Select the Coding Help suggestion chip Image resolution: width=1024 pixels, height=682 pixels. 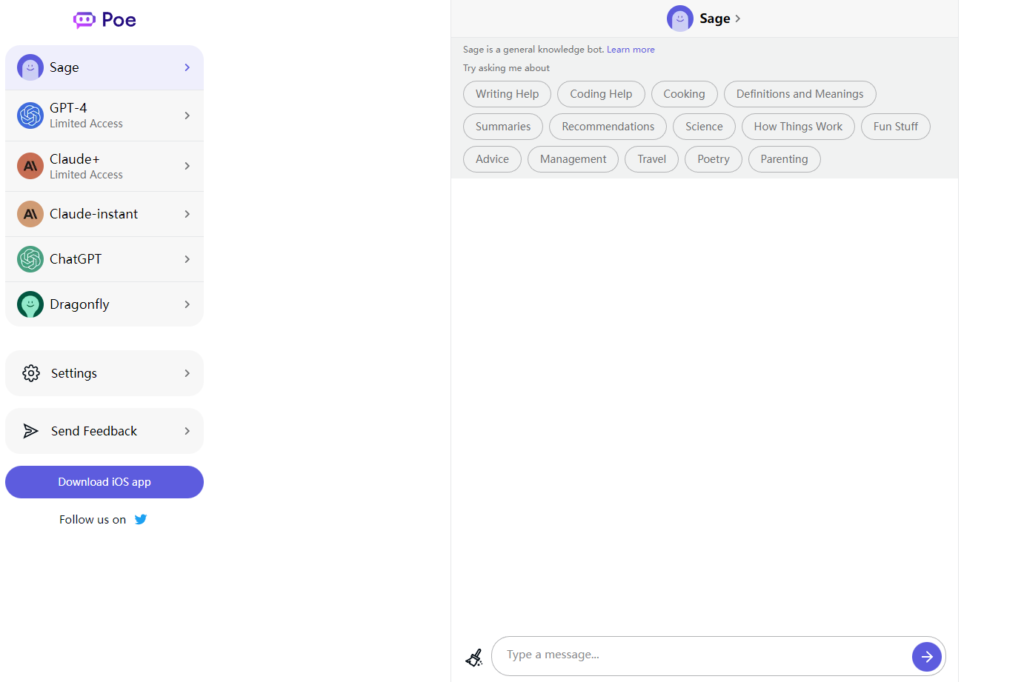600,94
